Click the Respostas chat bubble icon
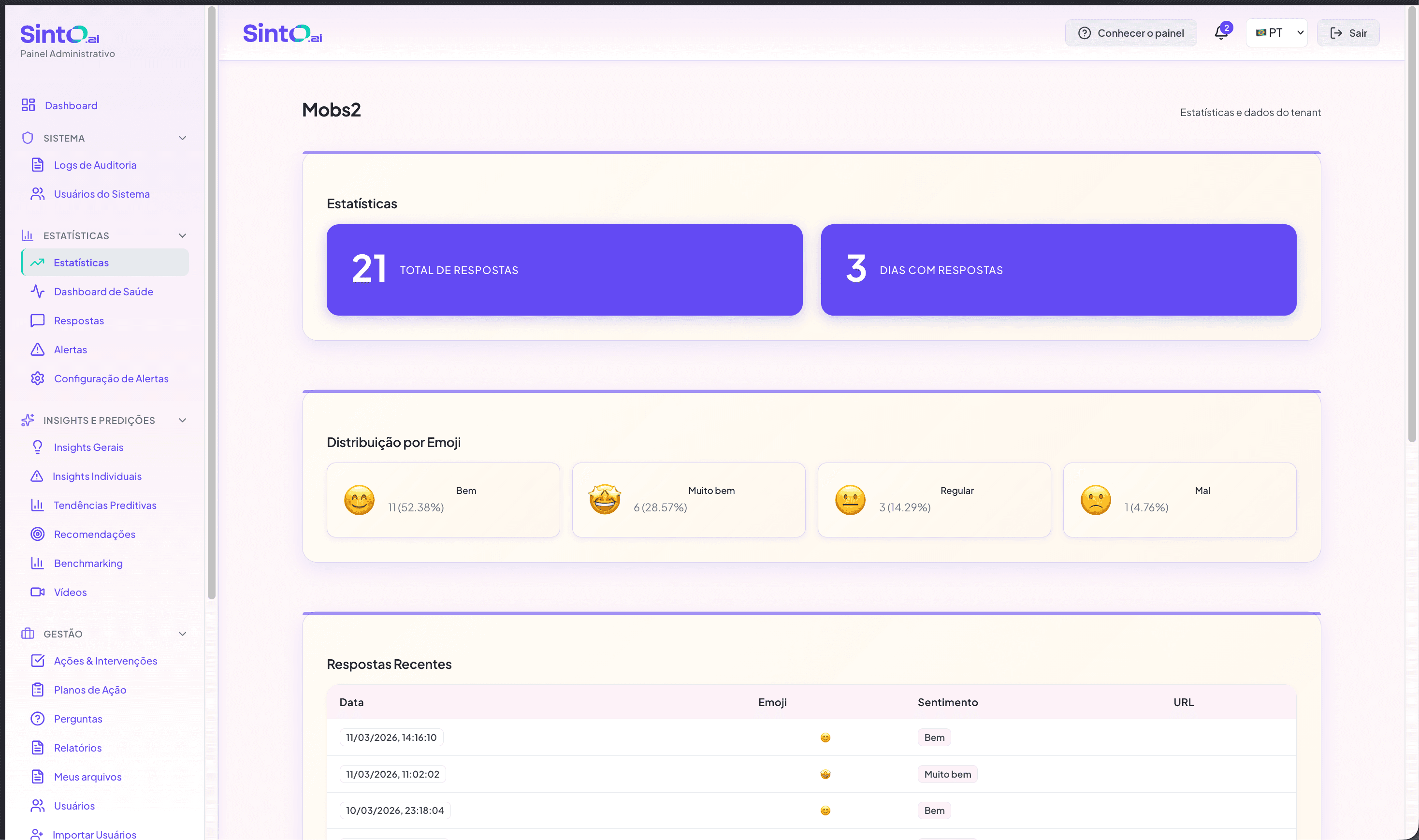1419x840 pixels. (x=37, y=320)
